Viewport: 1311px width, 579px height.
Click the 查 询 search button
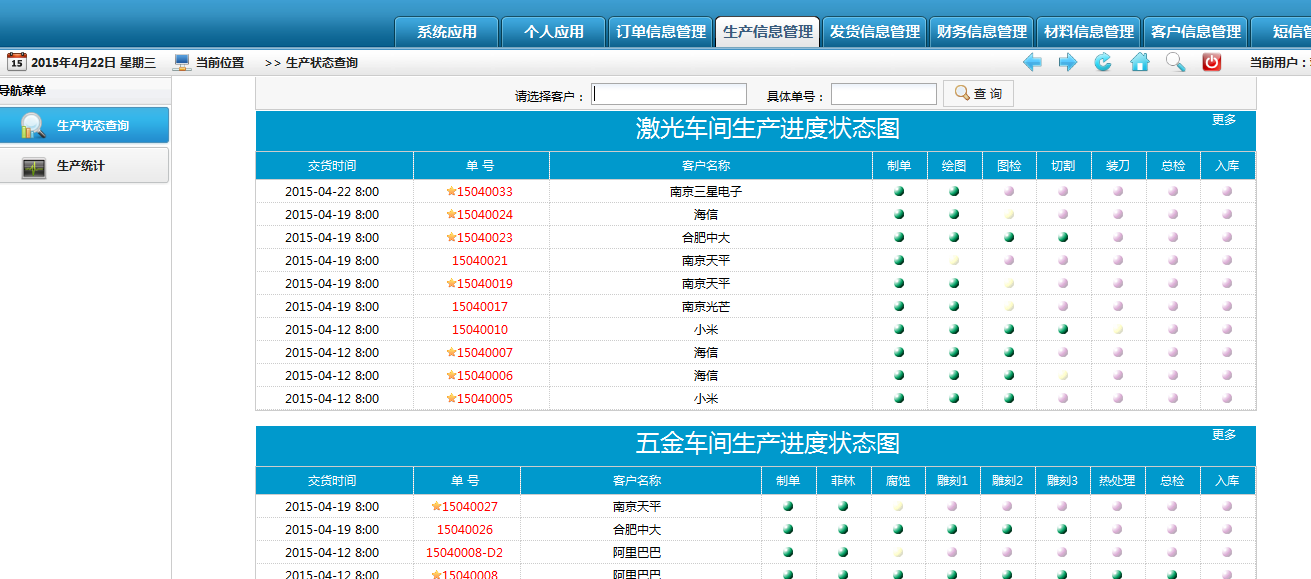(977, 93)
